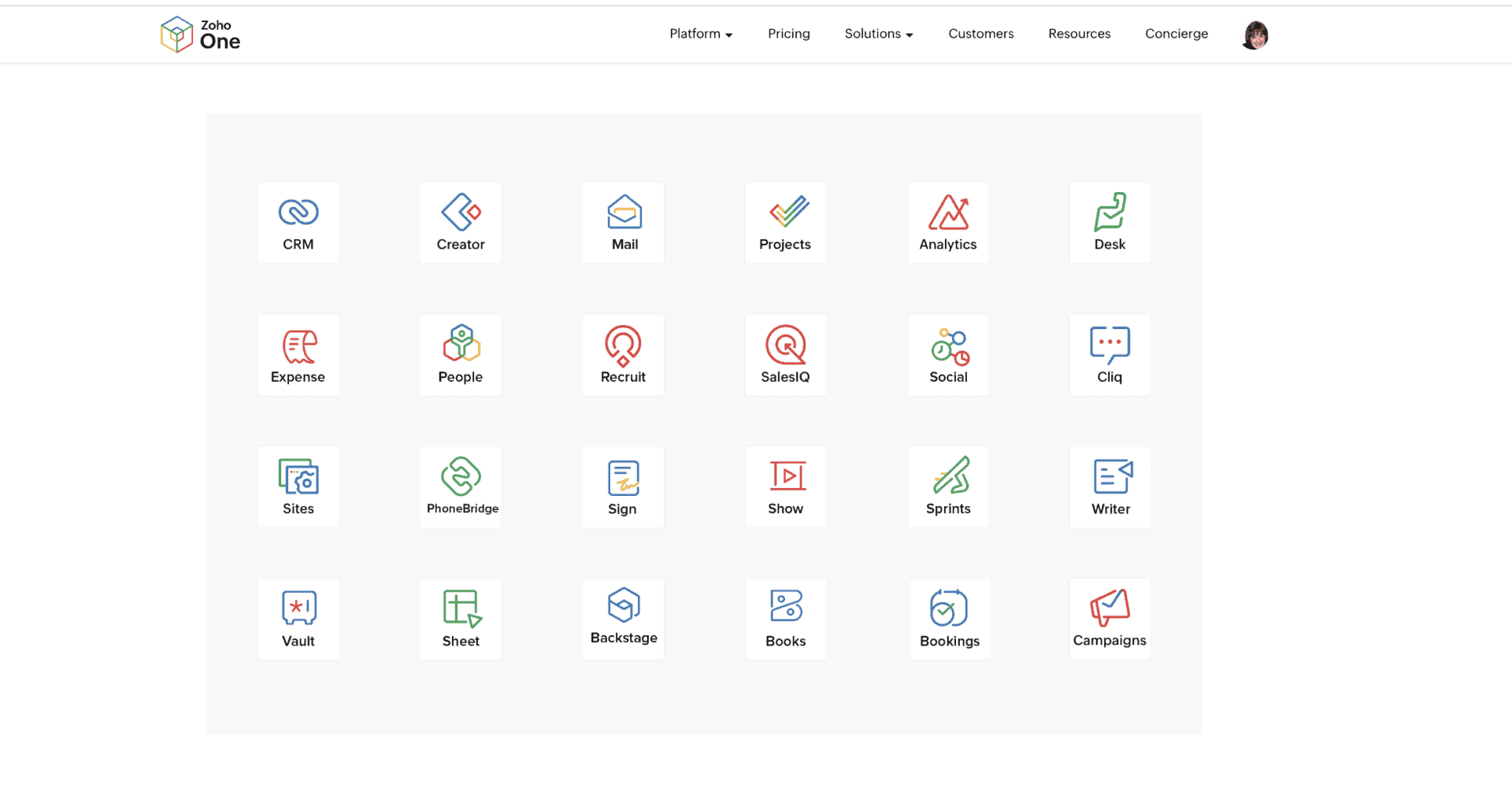Go to the Pricing page
This screenshot has width=1512, height=788.
point(788,34)
